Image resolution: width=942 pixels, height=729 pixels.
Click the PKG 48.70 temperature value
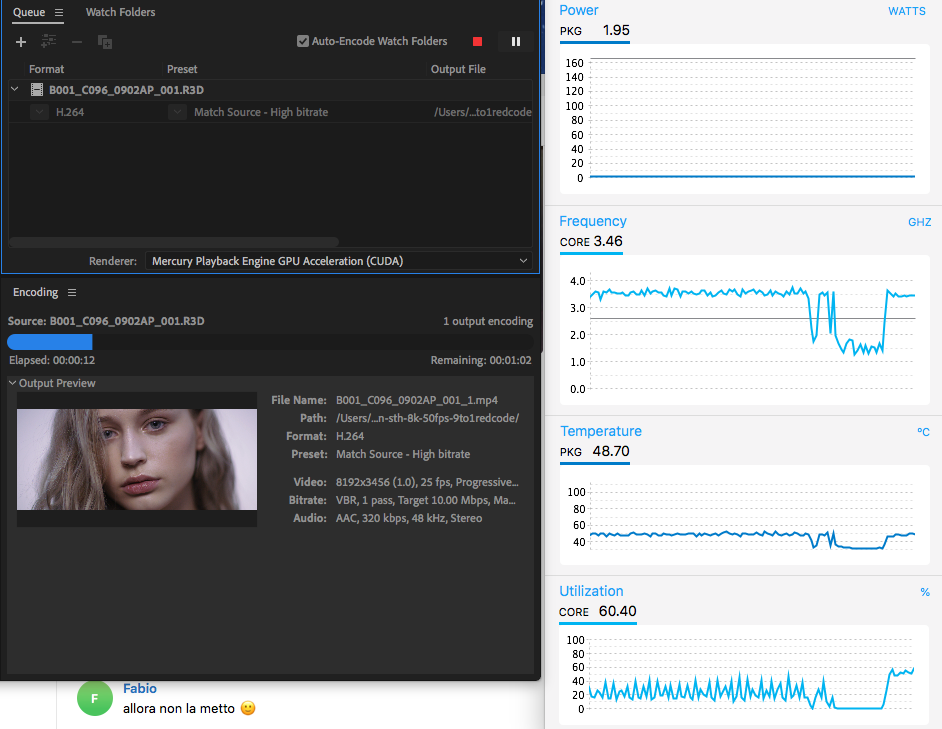tap(595, 451)
